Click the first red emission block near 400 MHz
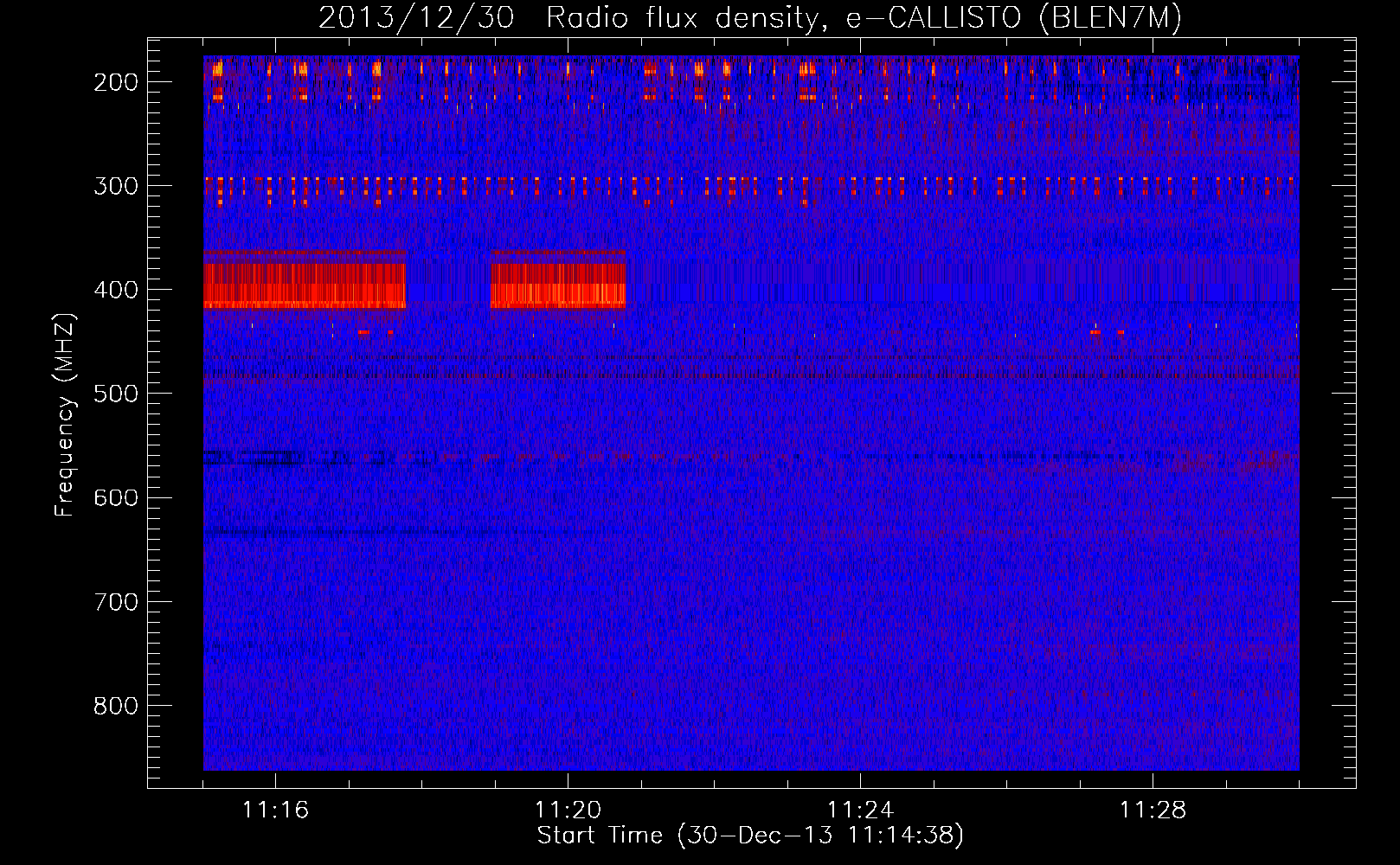The height and width of the screenshot is (865, 1400). pyautogui.click(x=305, y=279)
